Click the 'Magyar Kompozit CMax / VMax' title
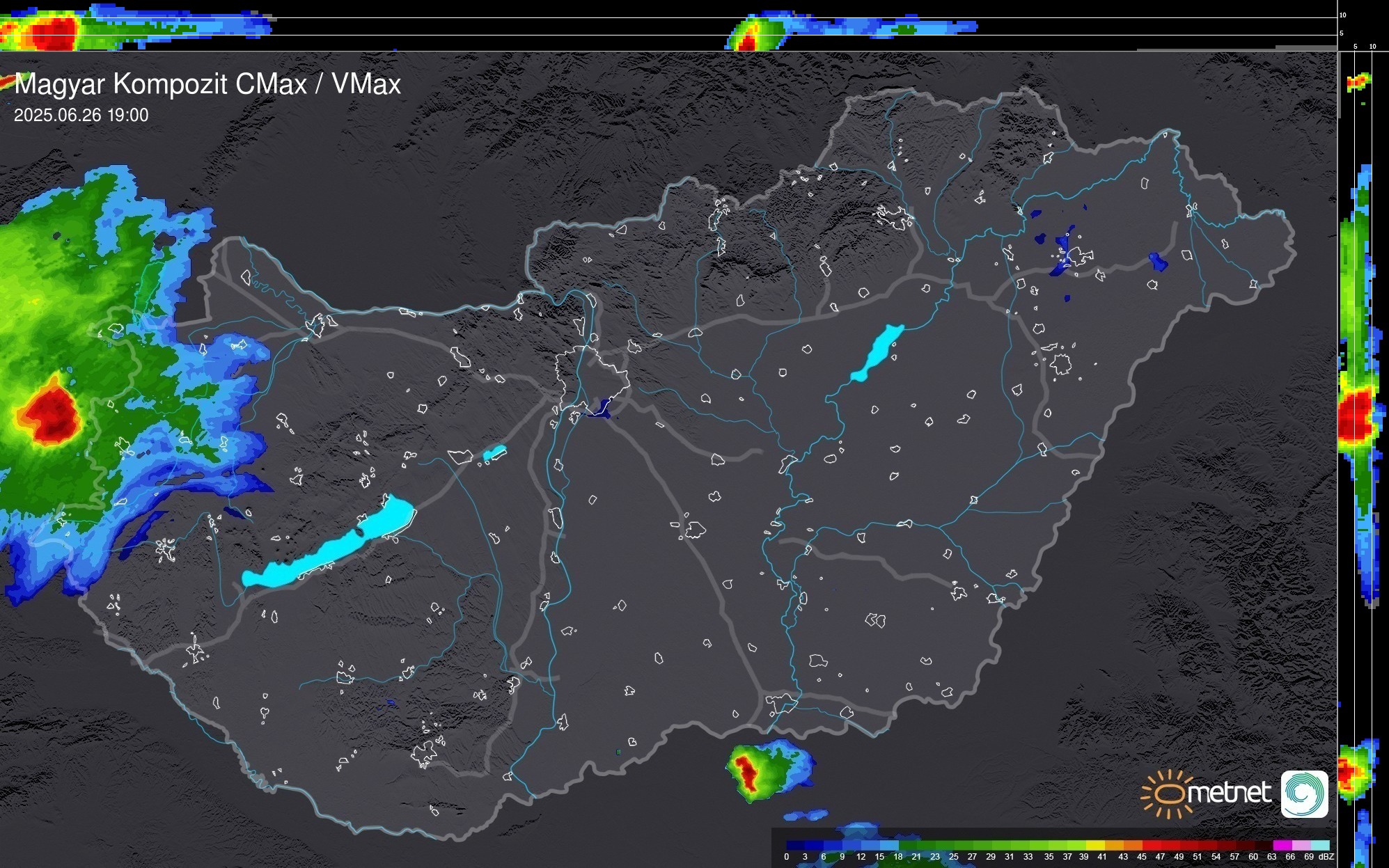Screen dimensions: 1389x868 point(207,84)
